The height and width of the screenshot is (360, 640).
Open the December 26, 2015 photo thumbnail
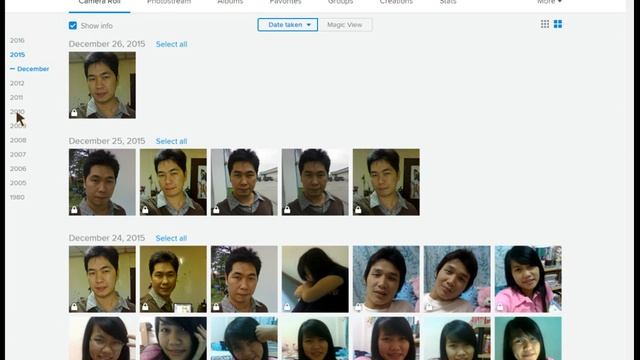[102, 85]
